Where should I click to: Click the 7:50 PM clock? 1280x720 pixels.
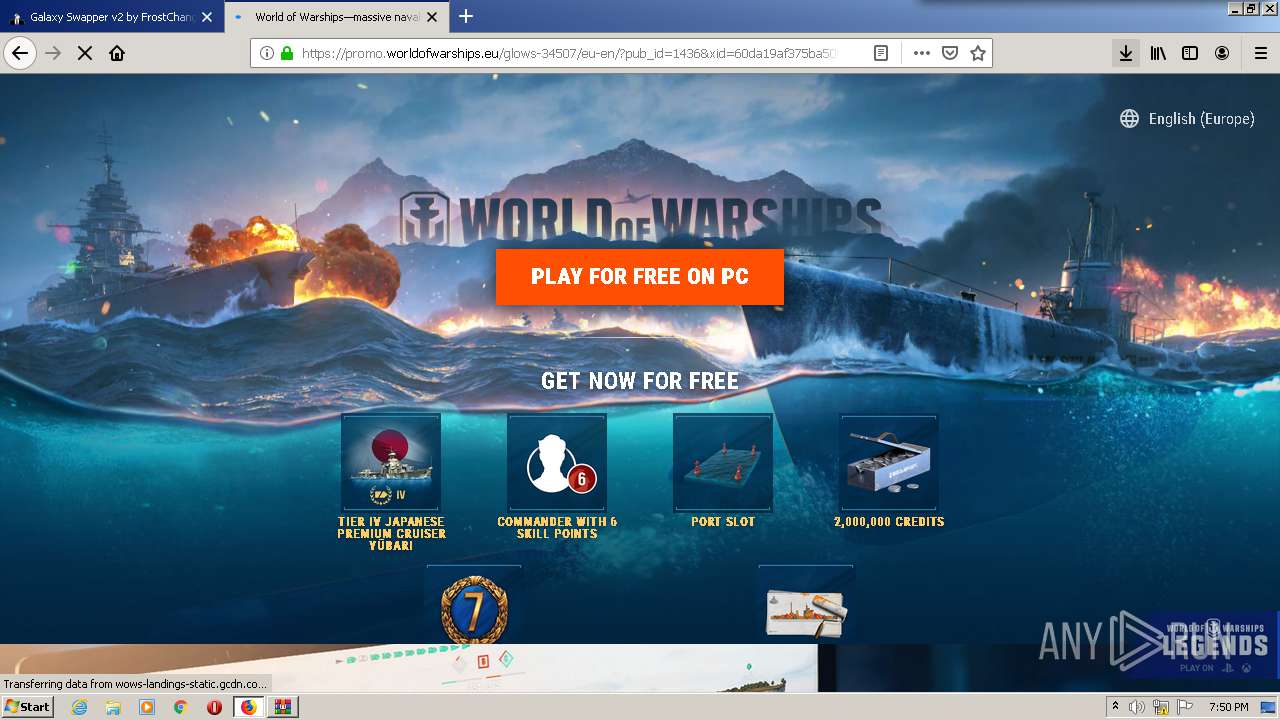1229,707
